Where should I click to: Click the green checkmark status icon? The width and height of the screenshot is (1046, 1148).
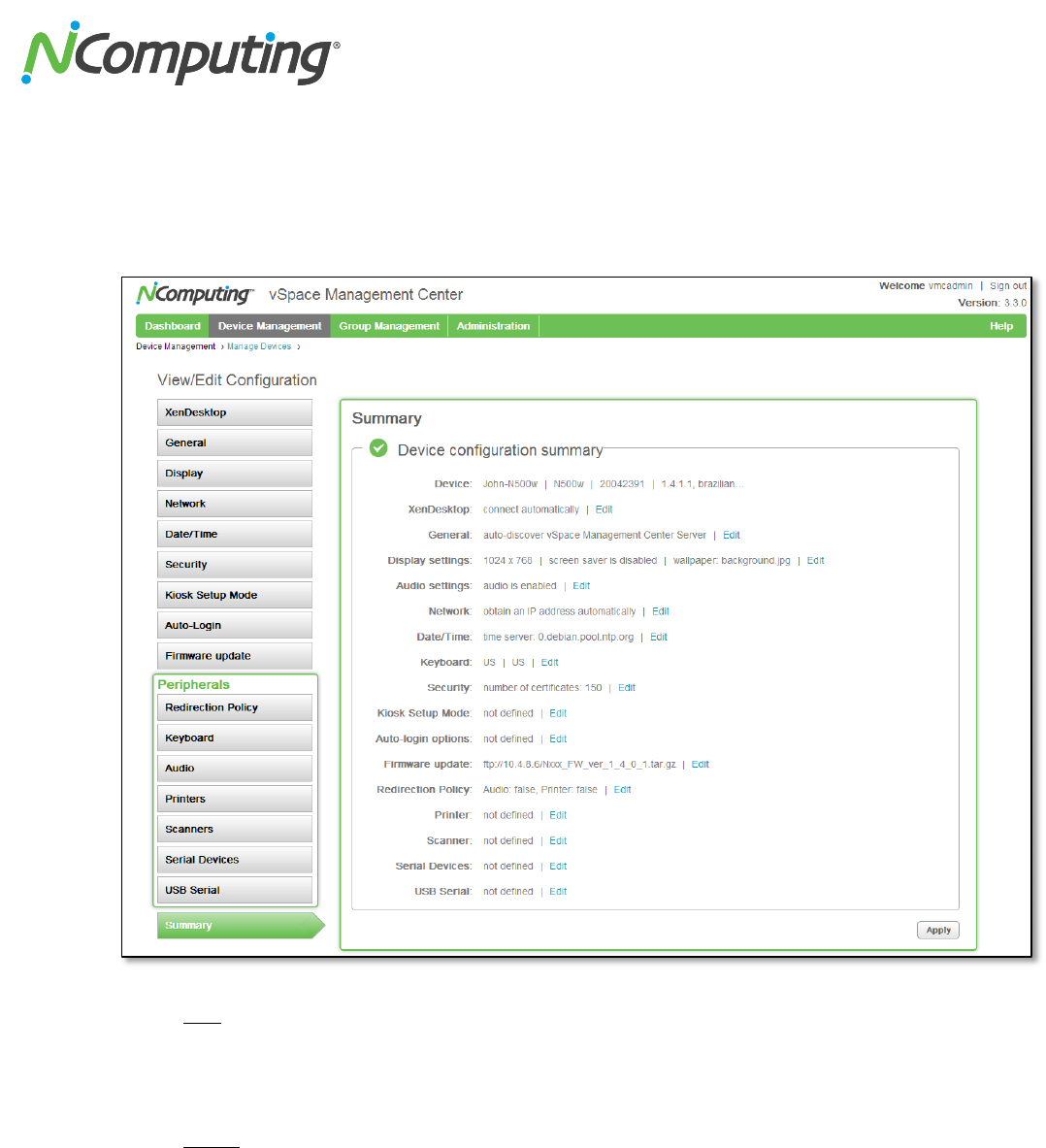(x=378, y=448)
